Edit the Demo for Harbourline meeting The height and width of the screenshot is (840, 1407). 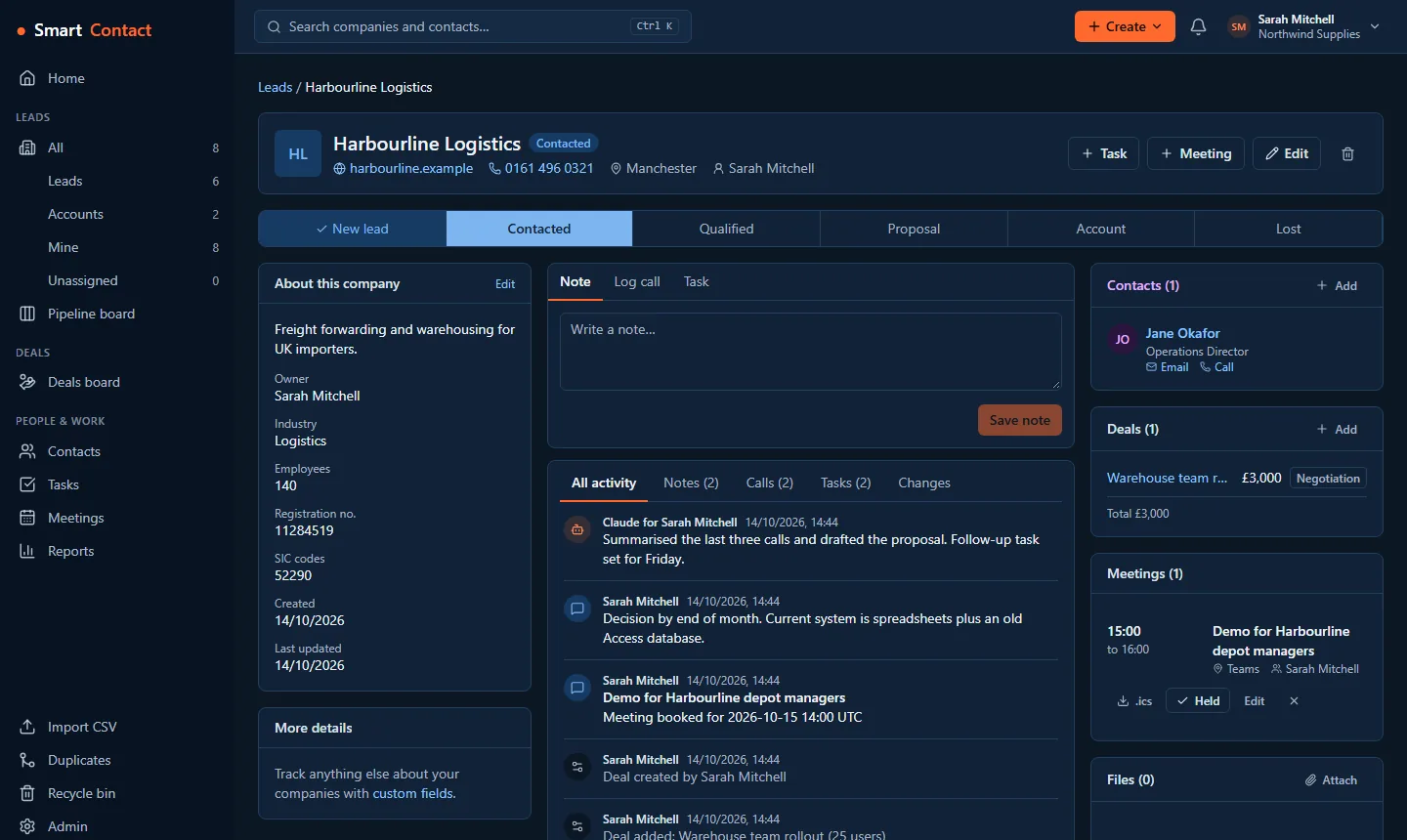pyautogui.click(x=1255, y=701)
